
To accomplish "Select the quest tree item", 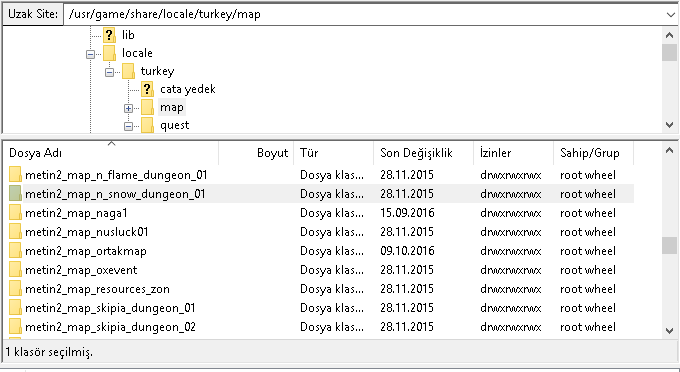I will click(175, 125).
